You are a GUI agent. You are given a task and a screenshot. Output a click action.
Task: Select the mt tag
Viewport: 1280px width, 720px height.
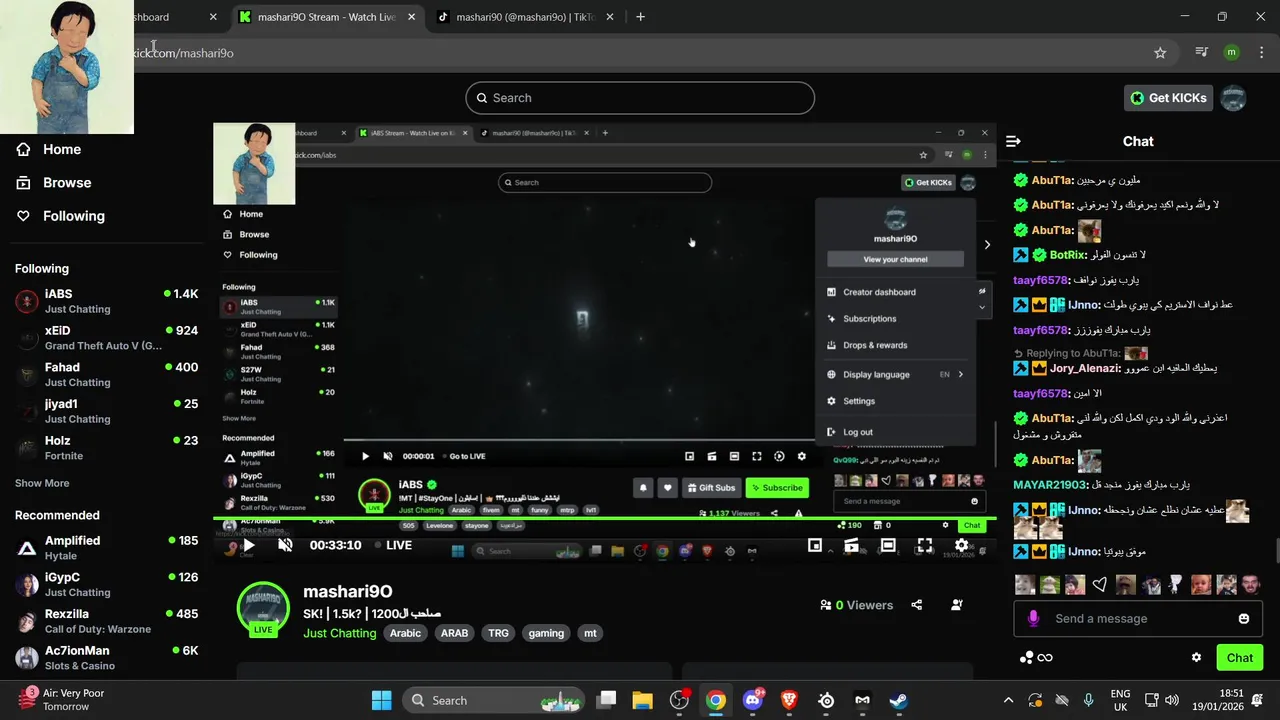(x=590, y=633)
